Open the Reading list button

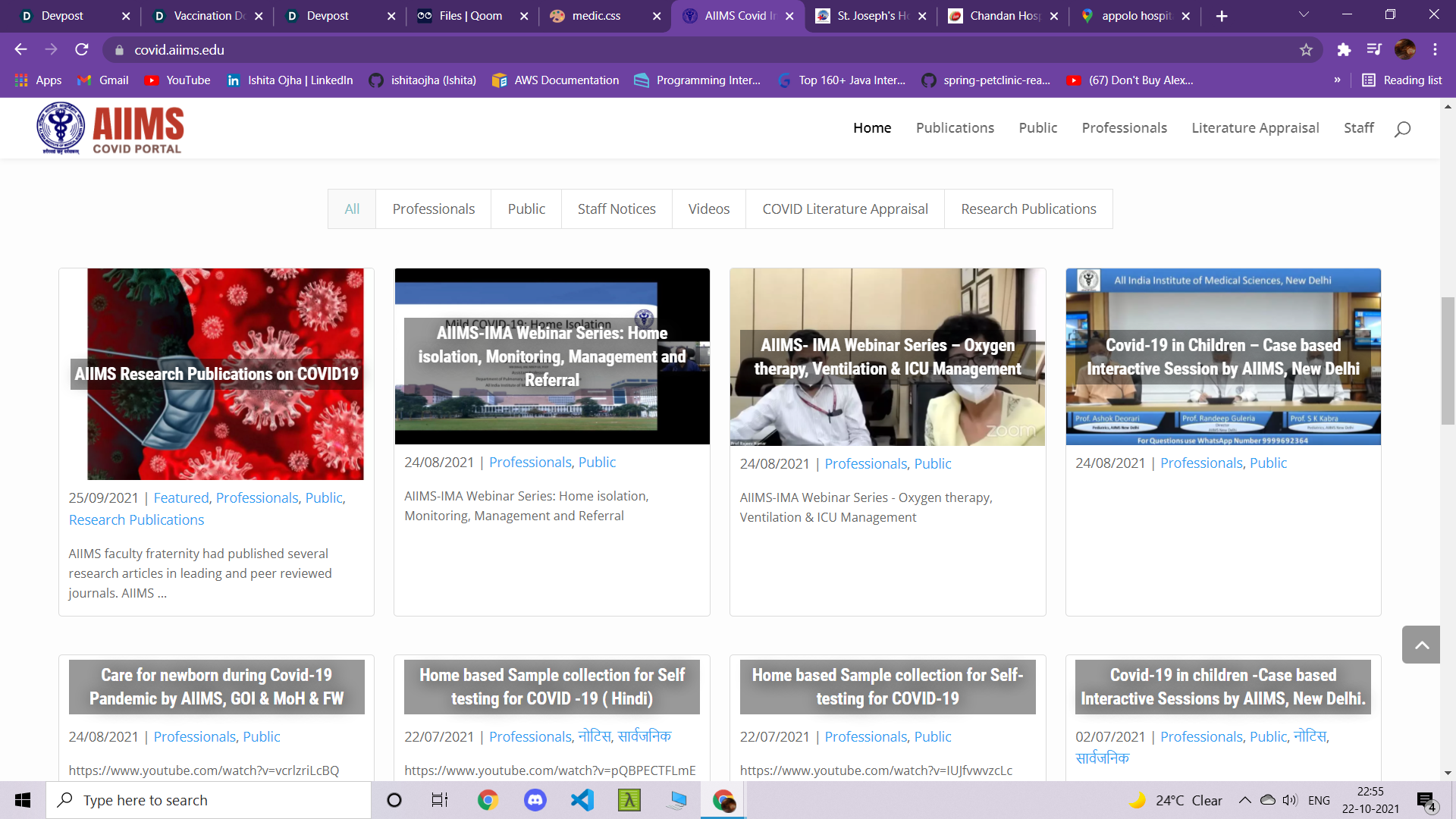[1402, 80]
